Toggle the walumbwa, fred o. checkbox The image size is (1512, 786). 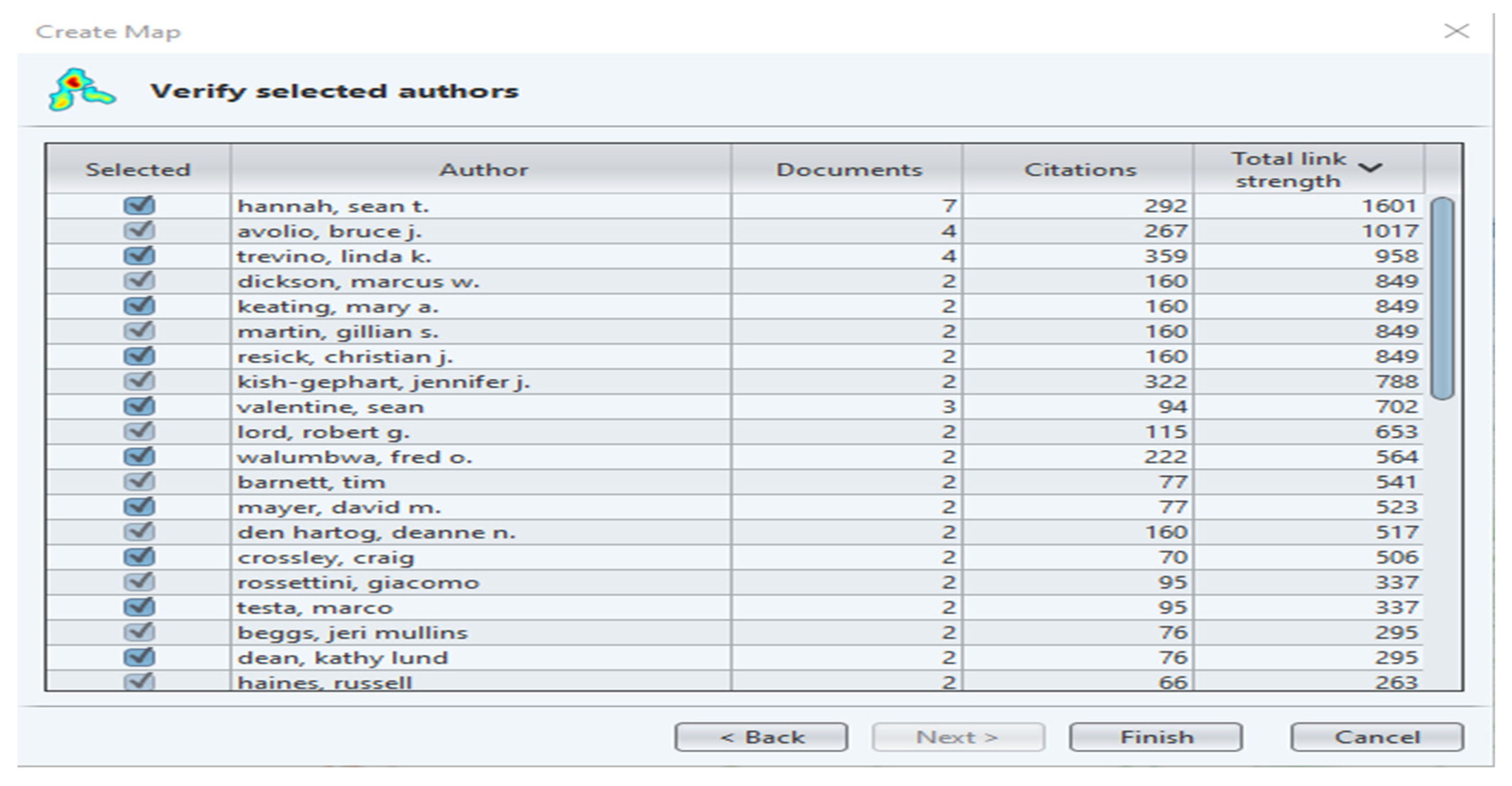[139, 457]
